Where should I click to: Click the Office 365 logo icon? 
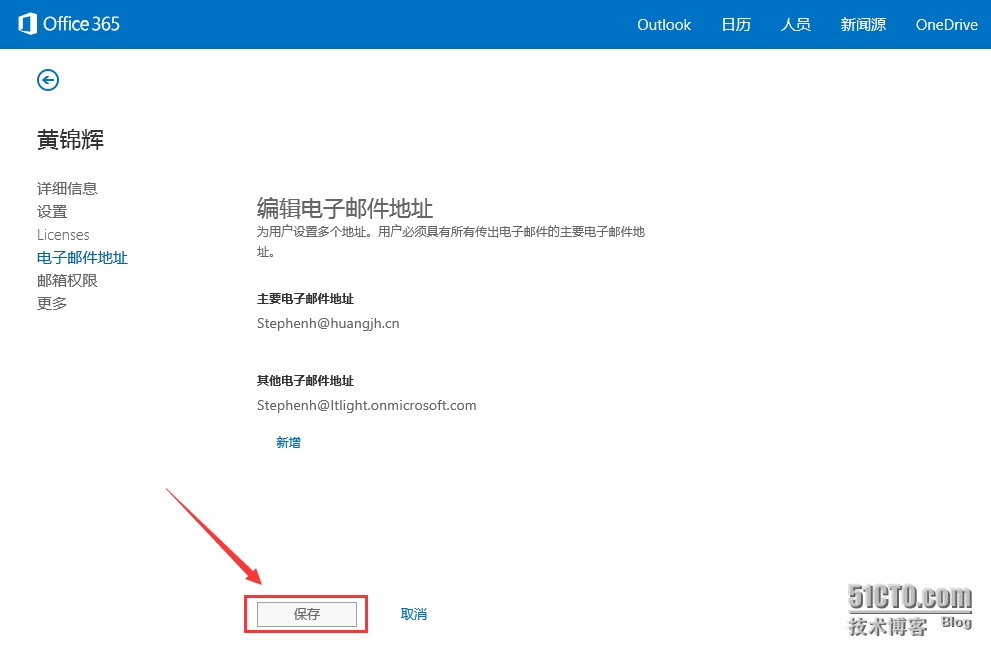click(28, 24)
